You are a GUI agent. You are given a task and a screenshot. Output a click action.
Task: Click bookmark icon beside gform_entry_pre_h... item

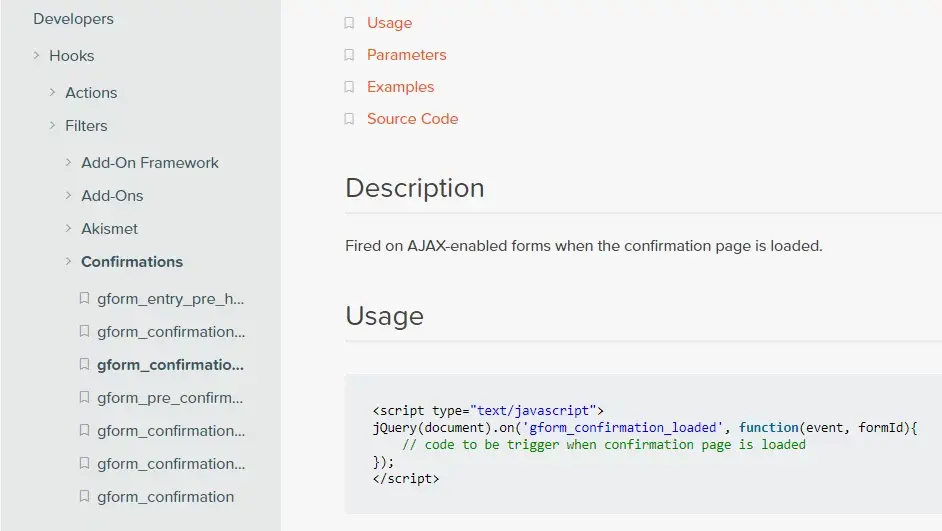84,299
